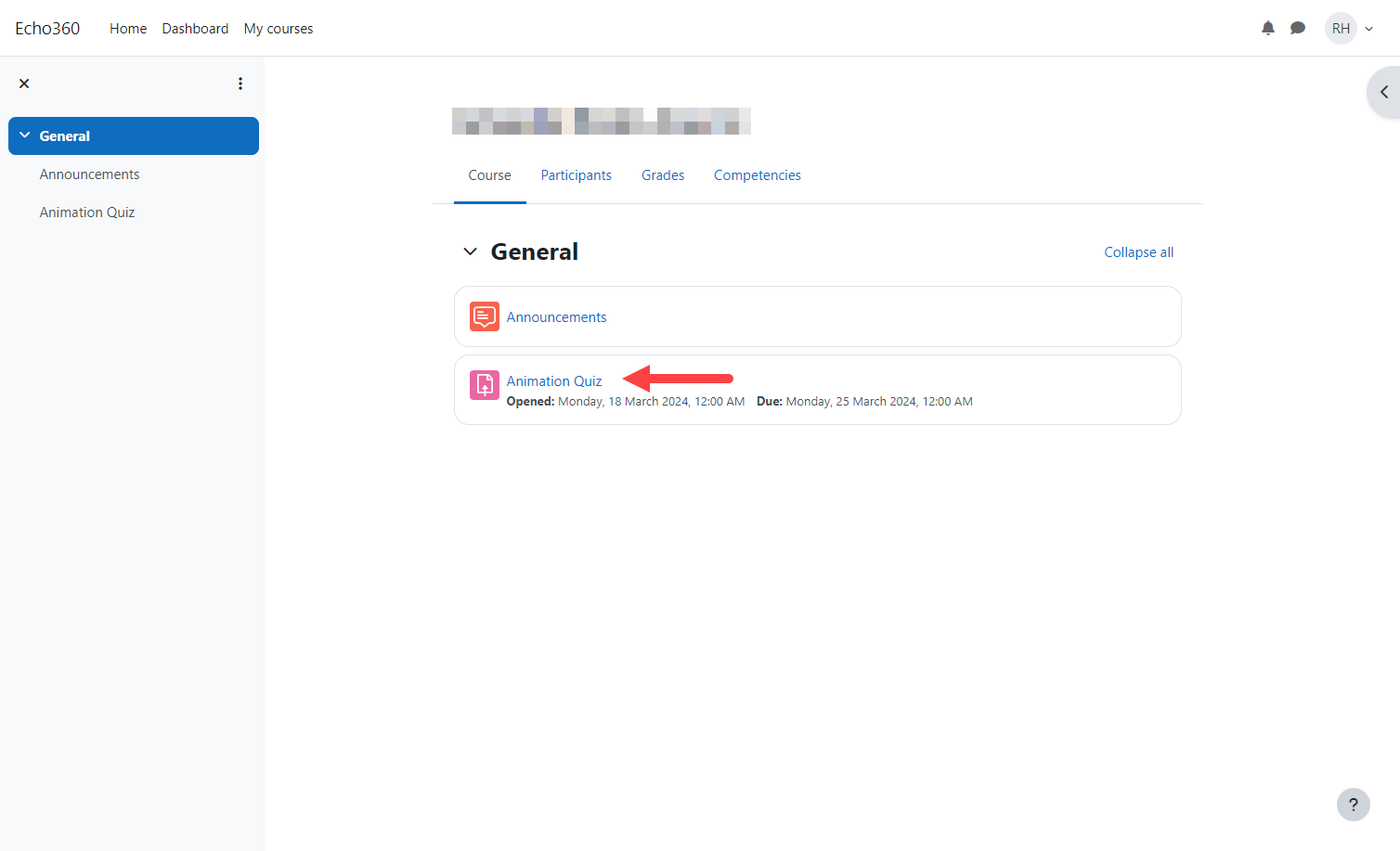The image size is (1400, 851).
Task: Click the Opened date text for Animation Quiz
Action: tap(626, 402)
